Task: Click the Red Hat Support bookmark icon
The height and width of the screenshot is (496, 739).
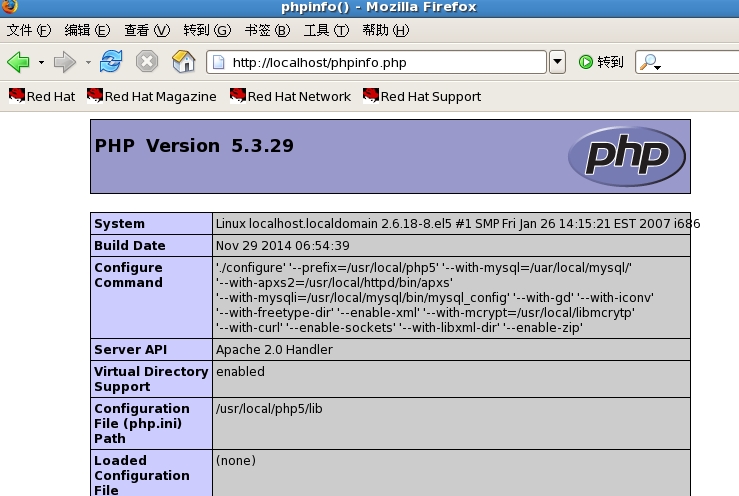Action: point(371,95)
